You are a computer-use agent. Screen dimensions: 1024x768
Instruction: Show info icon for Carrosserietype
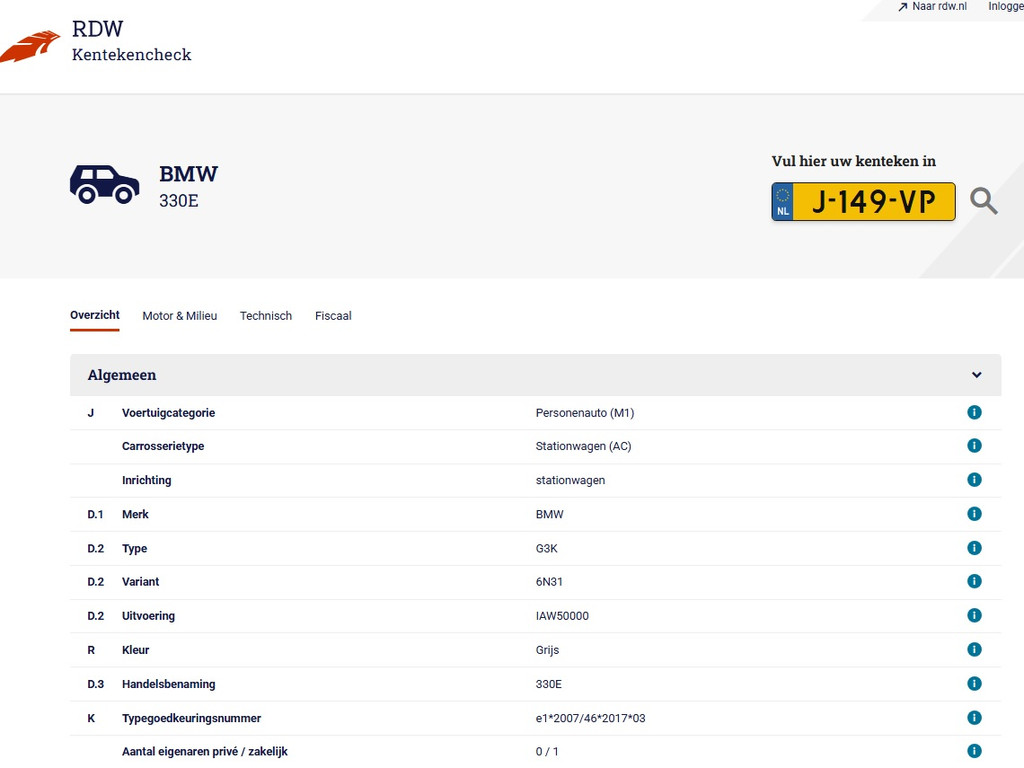tap(974, 446)
